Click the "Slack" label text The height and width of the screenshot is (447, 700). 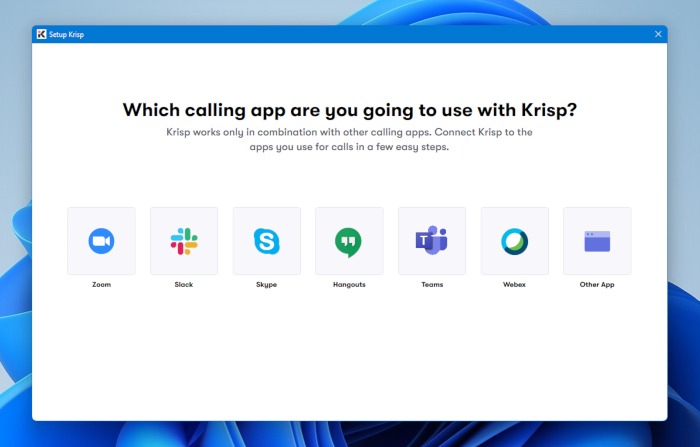click(x=184, y=284)
